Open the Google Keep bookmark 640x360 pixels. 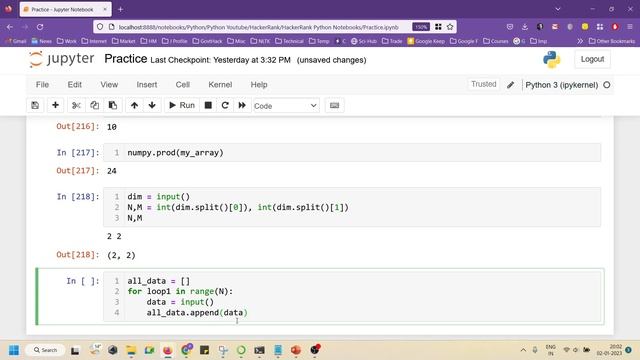point(426,41)
